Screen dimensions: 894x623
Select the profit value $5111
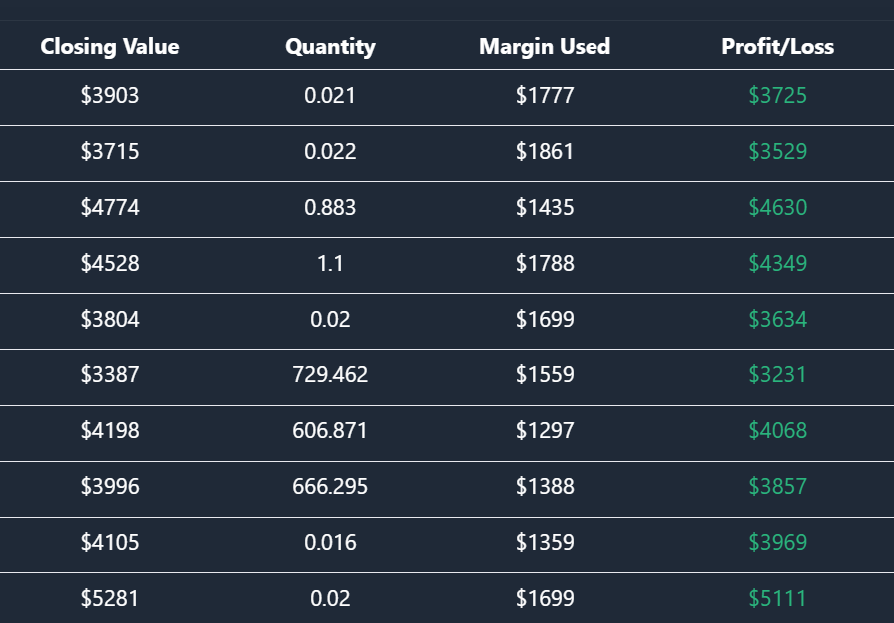(777, 599)
